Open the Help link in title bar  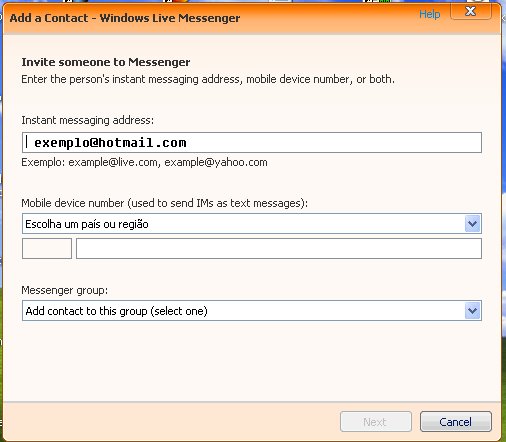(429, 14)
